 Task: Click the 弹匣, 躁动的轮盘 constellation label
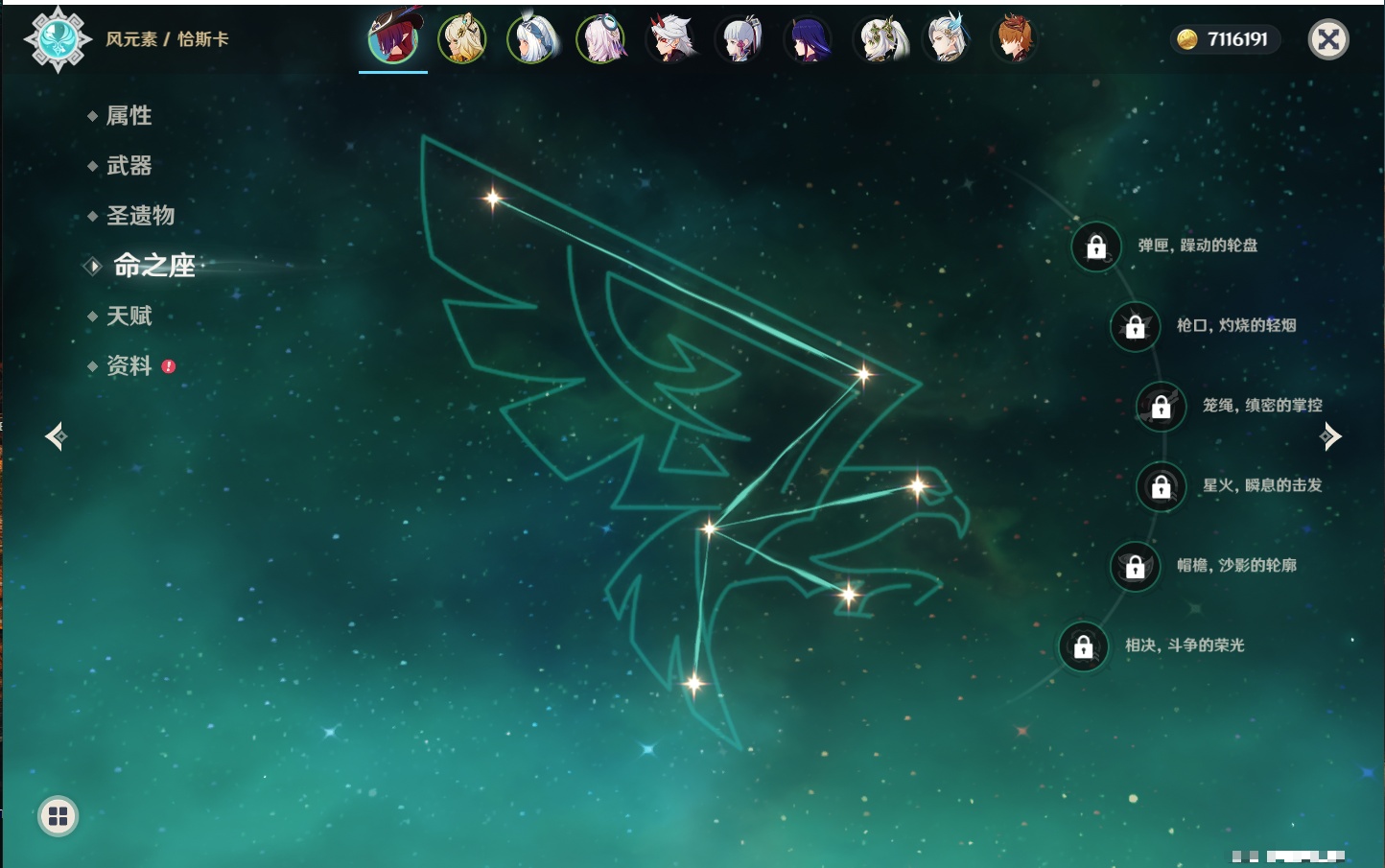[1198, 246]
